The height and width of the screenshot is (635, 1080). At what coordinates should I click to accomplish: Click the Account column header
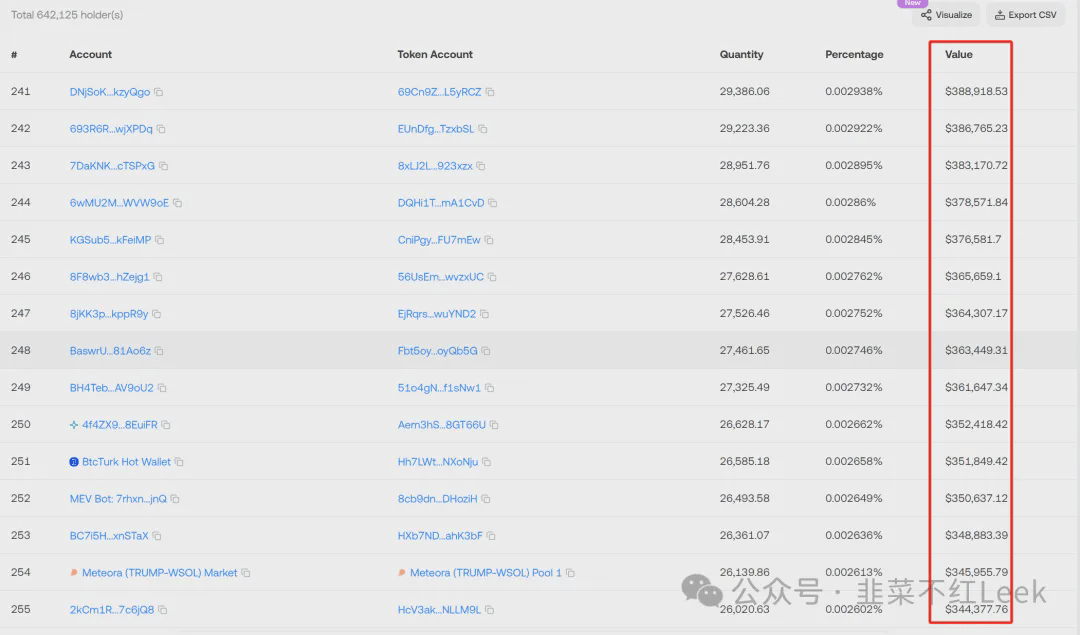tap(90, 54)
